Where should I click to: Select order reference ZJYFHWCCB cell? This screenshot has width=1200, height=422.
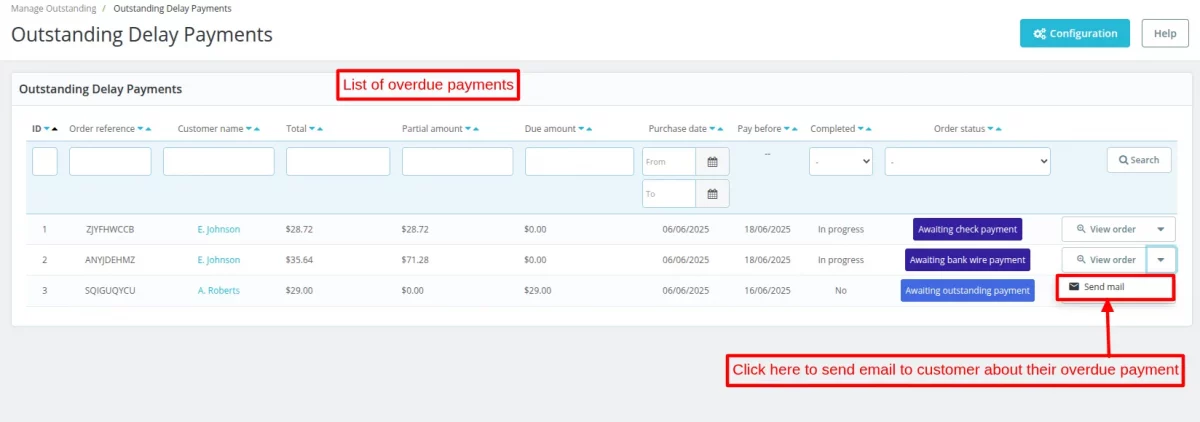[110, 230]
